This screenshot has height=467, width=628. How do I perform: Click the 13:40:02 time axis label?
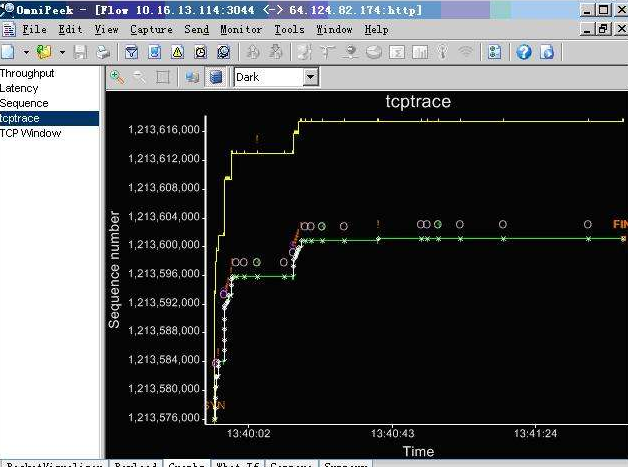[249, 433]
